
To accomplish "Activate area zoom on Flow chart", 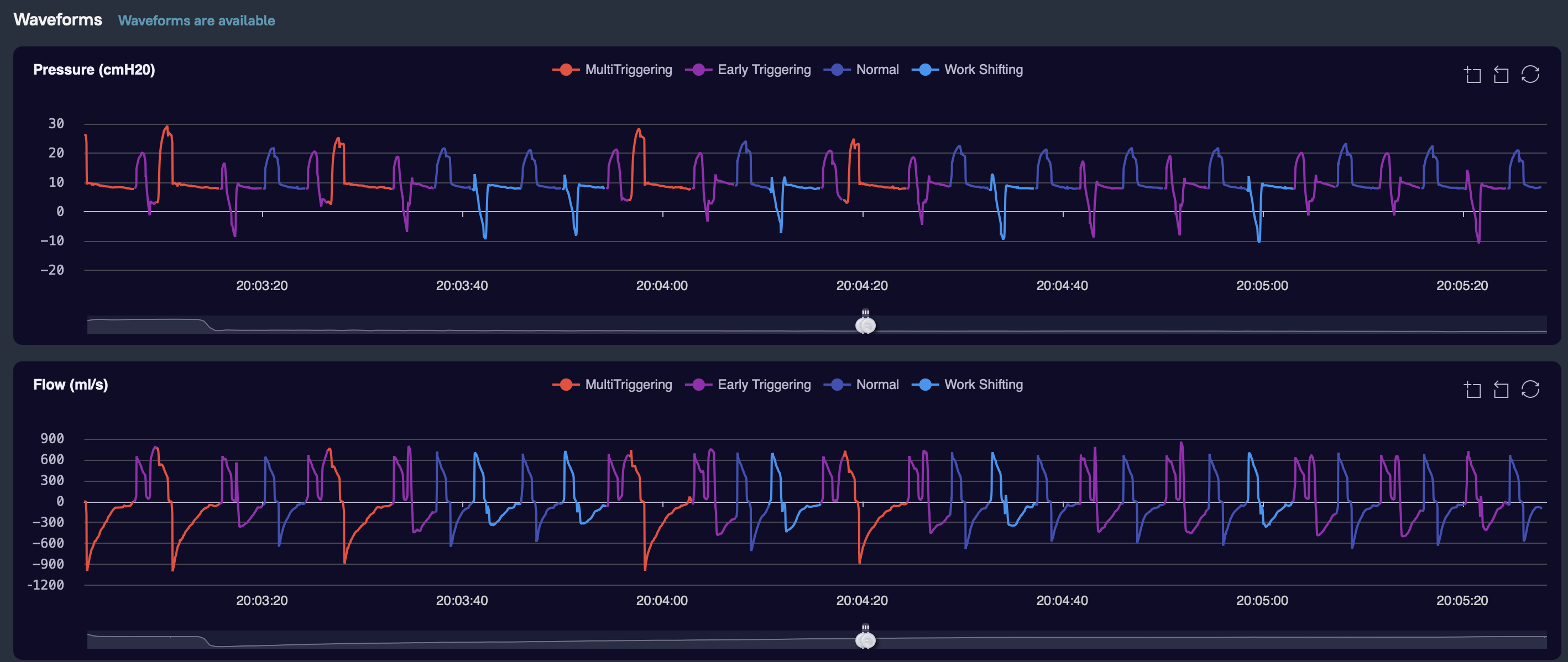I will click(1472, 389).
